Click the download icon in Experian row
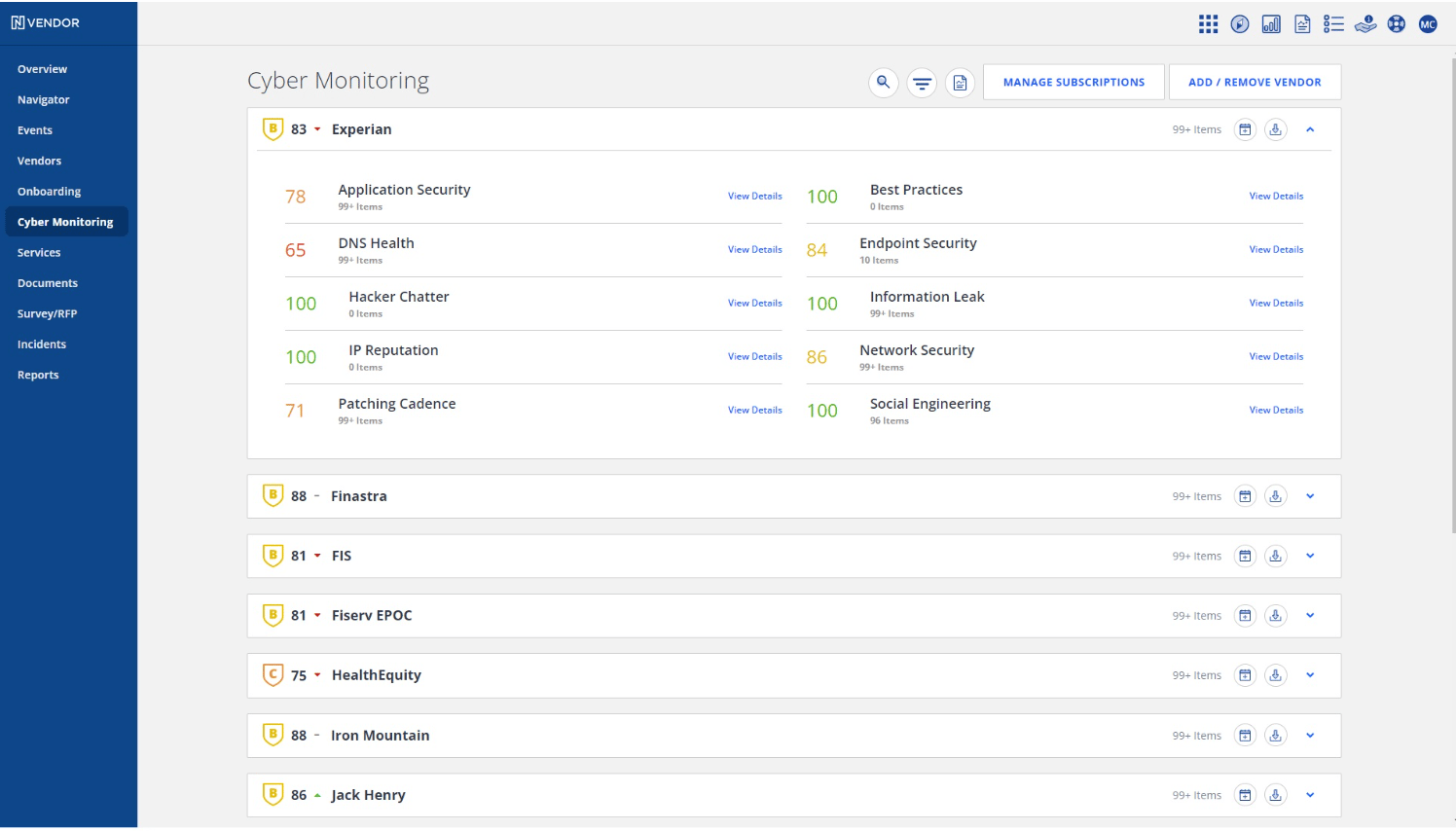This screenshot has height=831, width=1456. point(1275,129)
